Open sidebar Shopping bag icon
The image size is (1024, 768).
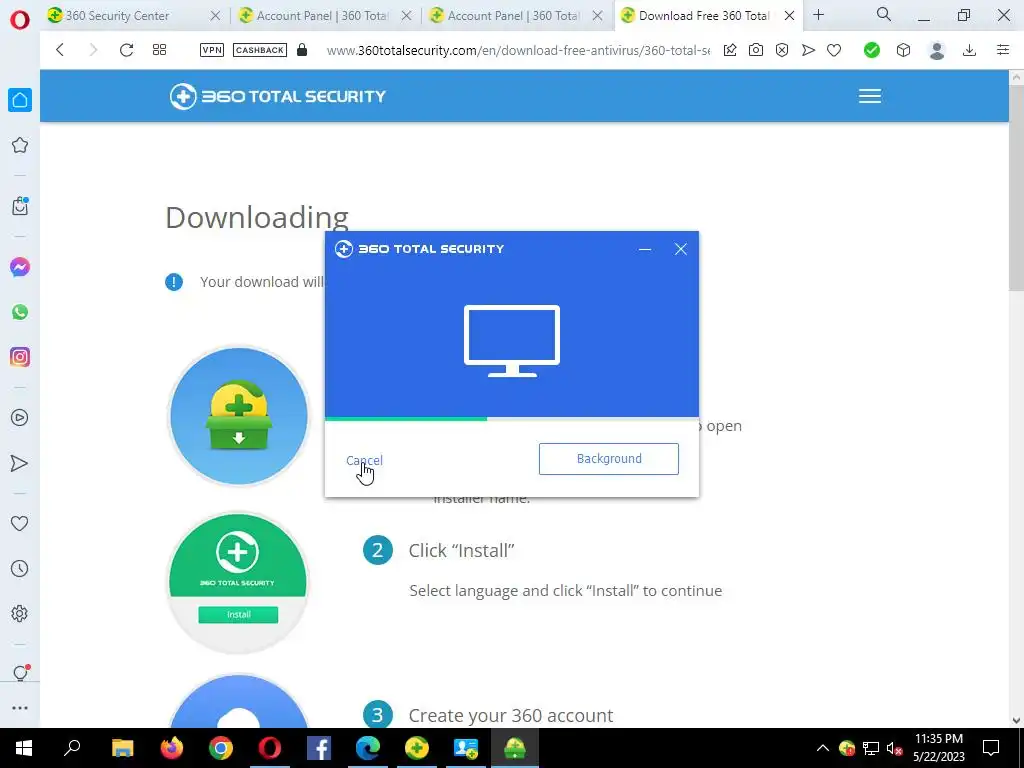coord(20,206)
